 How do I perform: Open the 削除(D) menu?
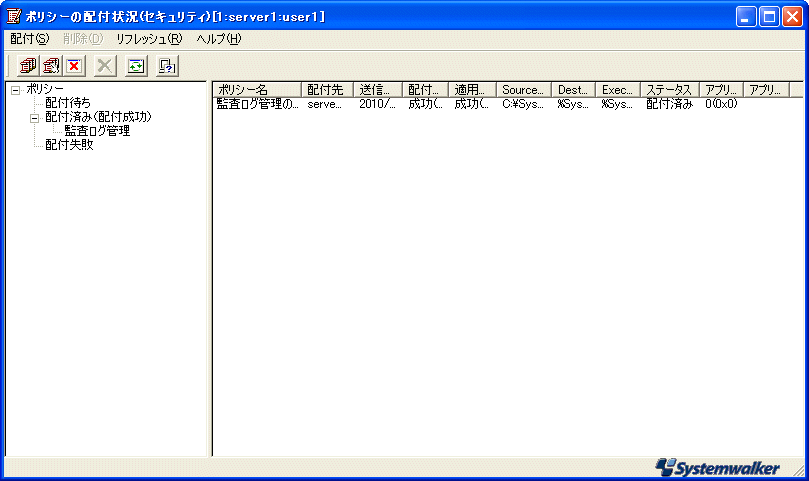click(83, 39)
